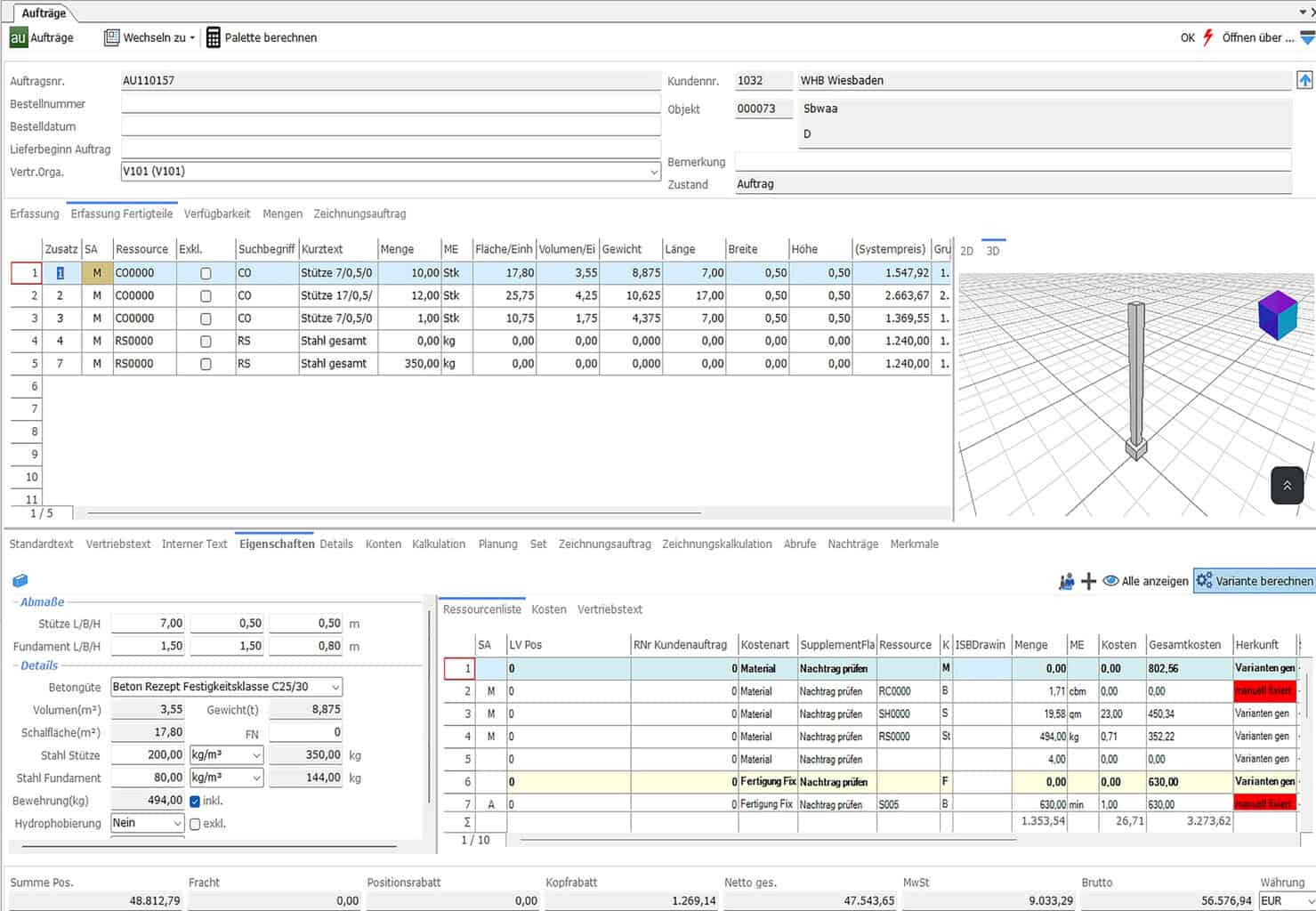Click the green Aufträge module icon
The height and width of the screenshot is (911, 1316).
(x=18, y=37)
